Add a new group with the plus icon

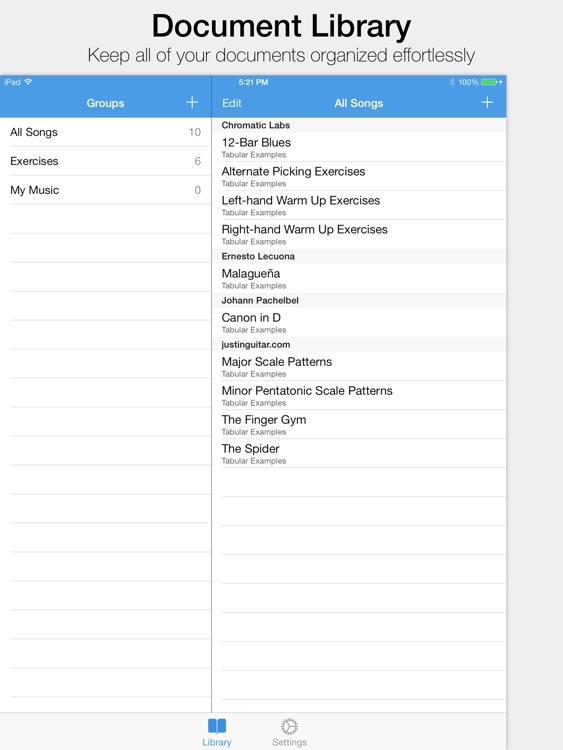pyautogui.click(x=192, y=102)
